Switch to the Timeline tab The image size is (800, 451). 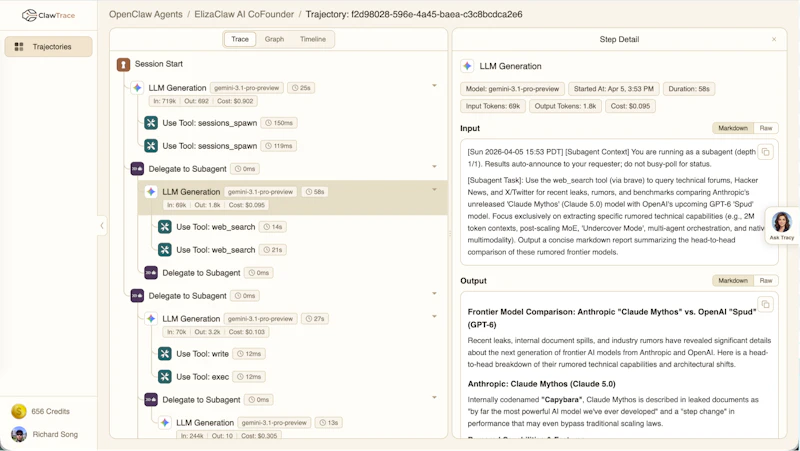313,39
